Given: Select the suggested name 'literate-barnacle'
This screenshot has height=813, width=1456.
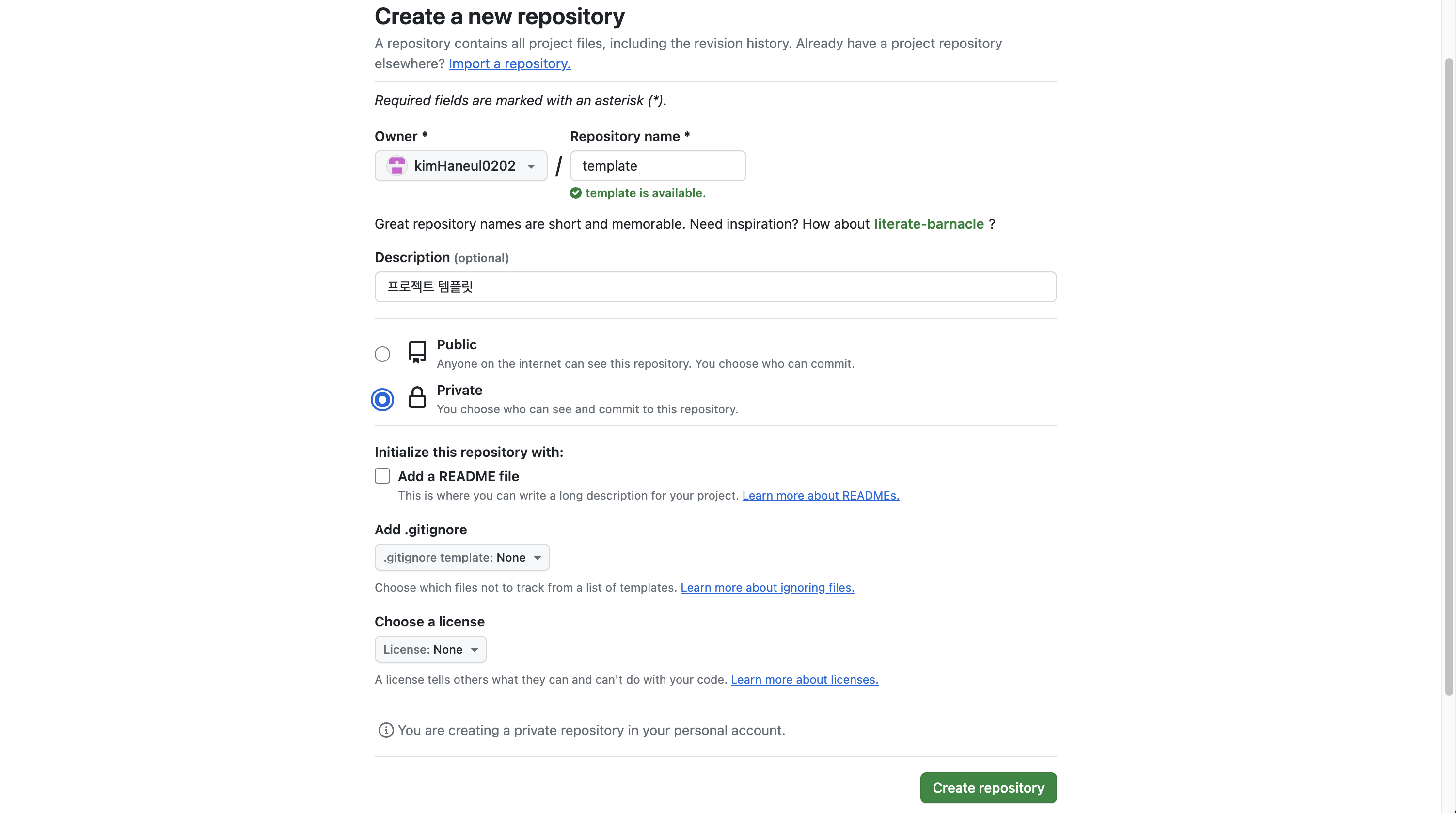Looking at the screenshot, I should coord(929,224).
